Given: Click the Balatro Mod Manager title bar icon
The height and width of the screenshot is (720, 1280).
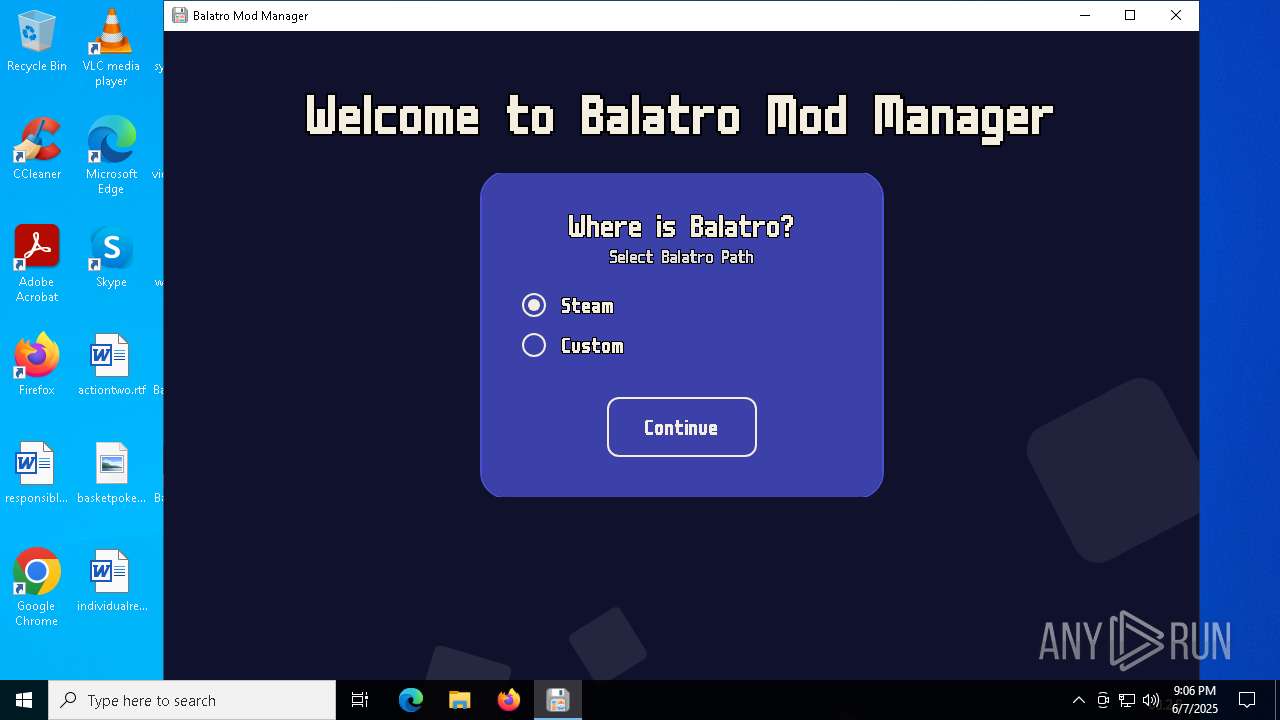Looking at the screenshot, I should click(x=179, y=15).
